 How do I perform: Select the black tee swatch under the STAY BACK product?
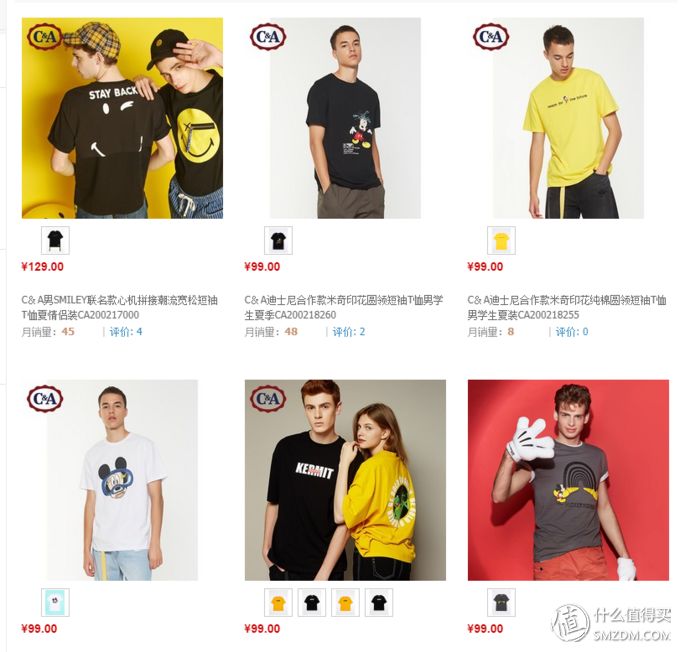56,240
